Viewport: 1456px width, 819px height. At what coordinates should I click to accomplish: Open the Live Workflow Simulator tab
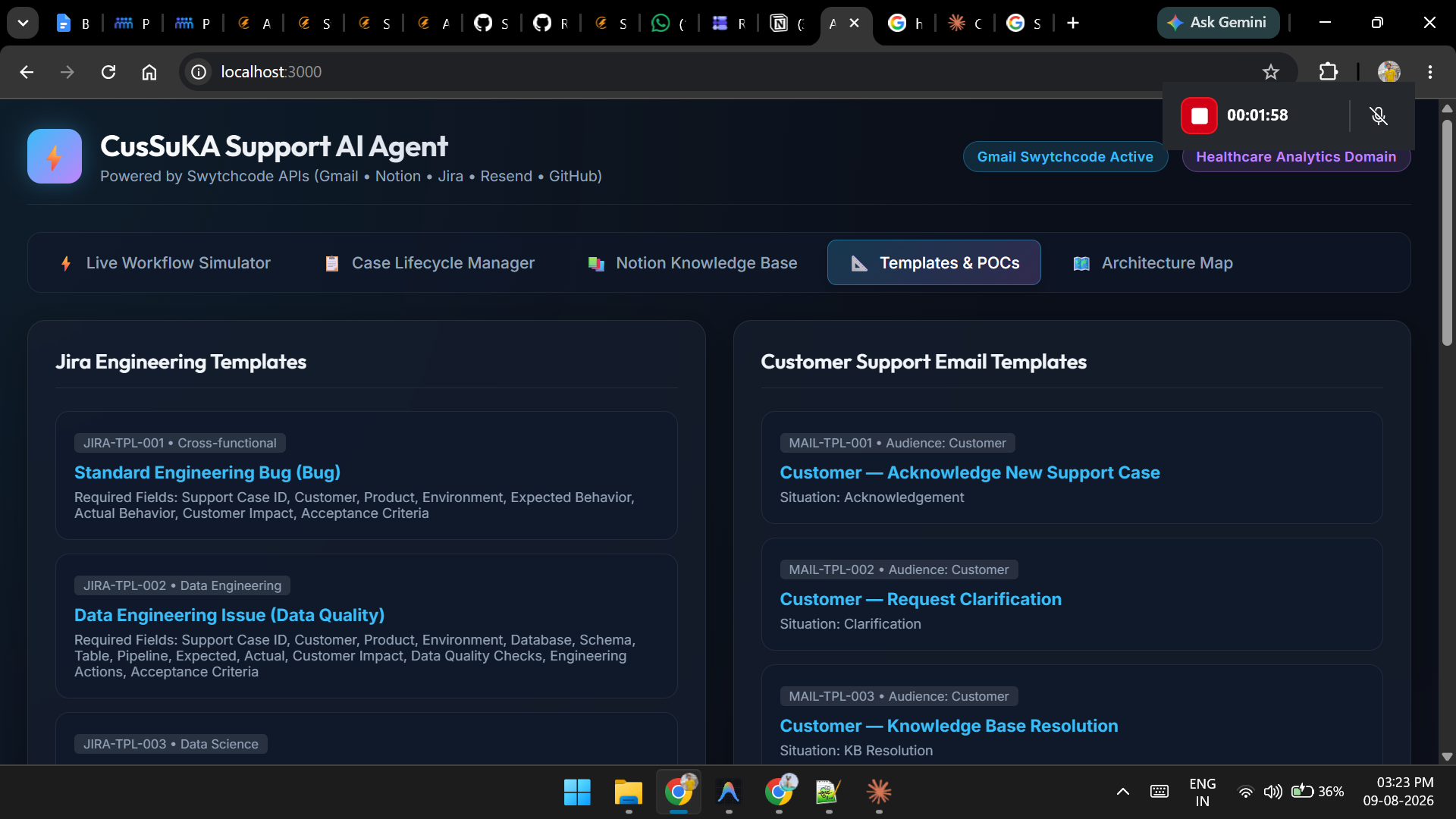(165, 263)
